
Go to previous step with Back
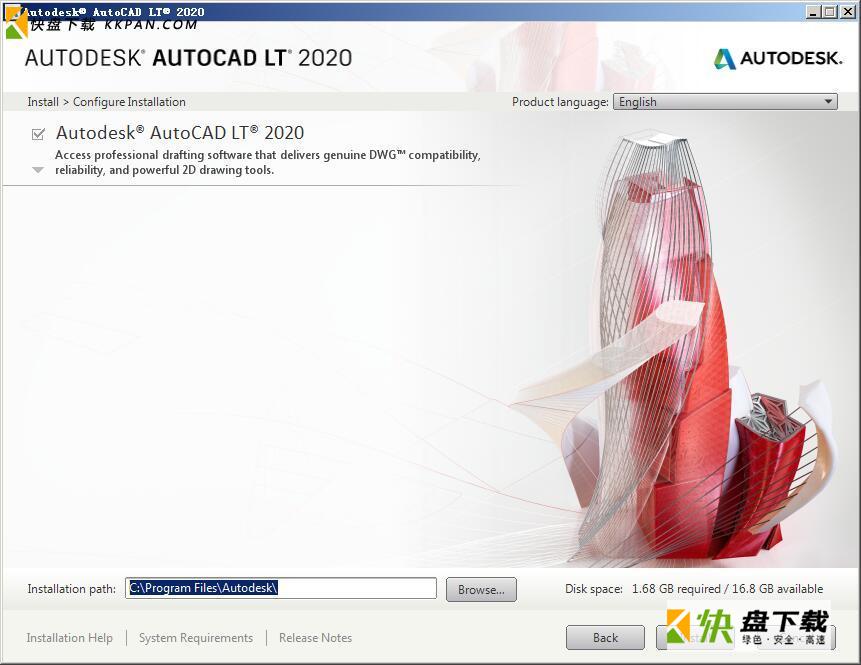point(605,638)
